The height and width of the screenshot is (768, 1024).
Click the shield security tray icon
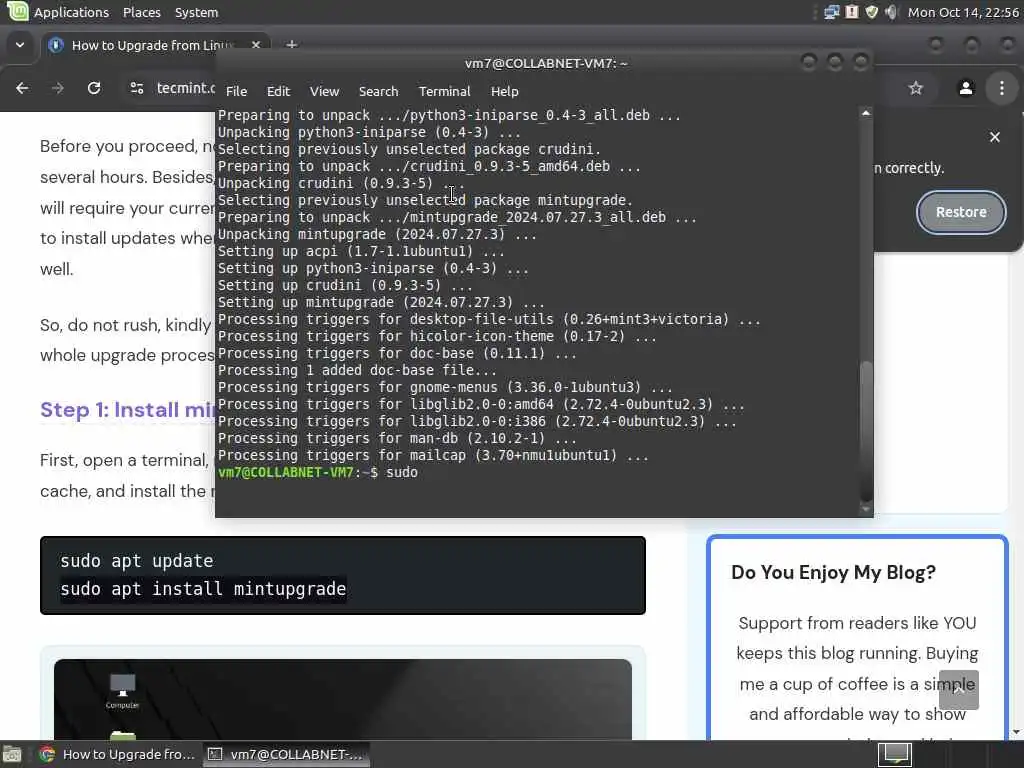[x=871, y=12]
